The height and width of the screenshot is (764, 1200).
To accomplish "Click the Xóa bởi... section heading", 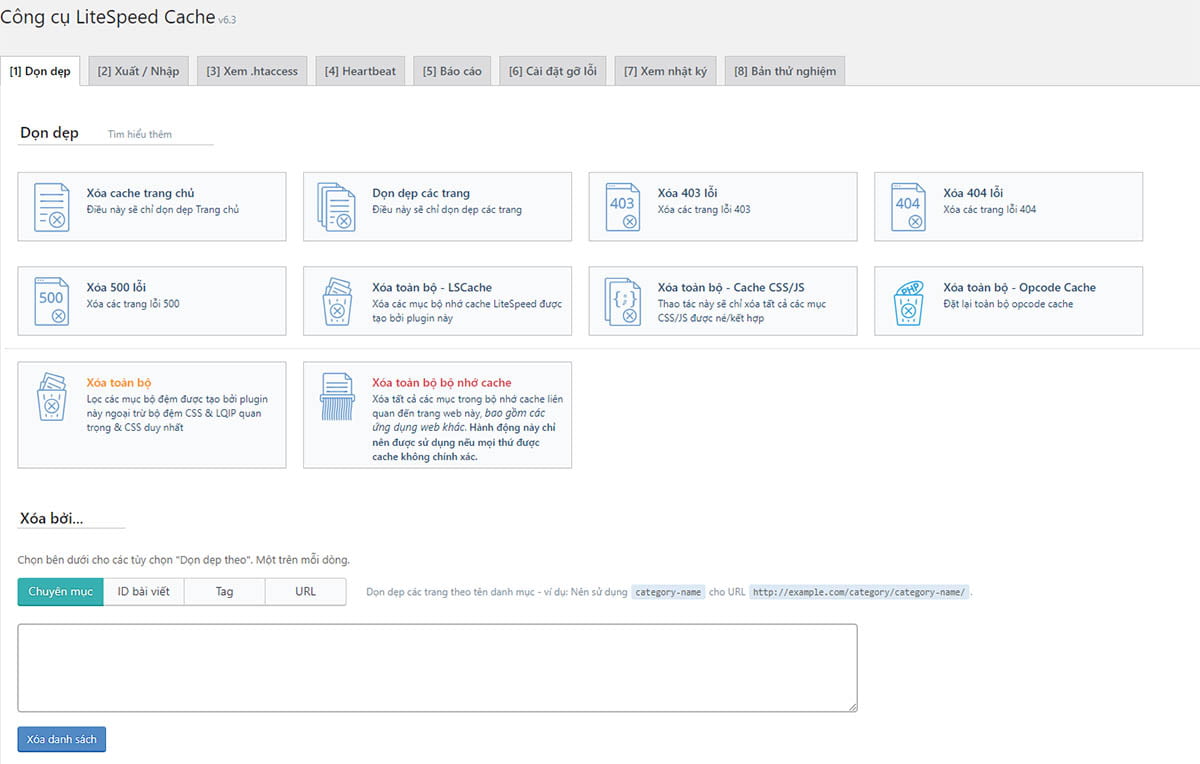I will click(51, 518).
